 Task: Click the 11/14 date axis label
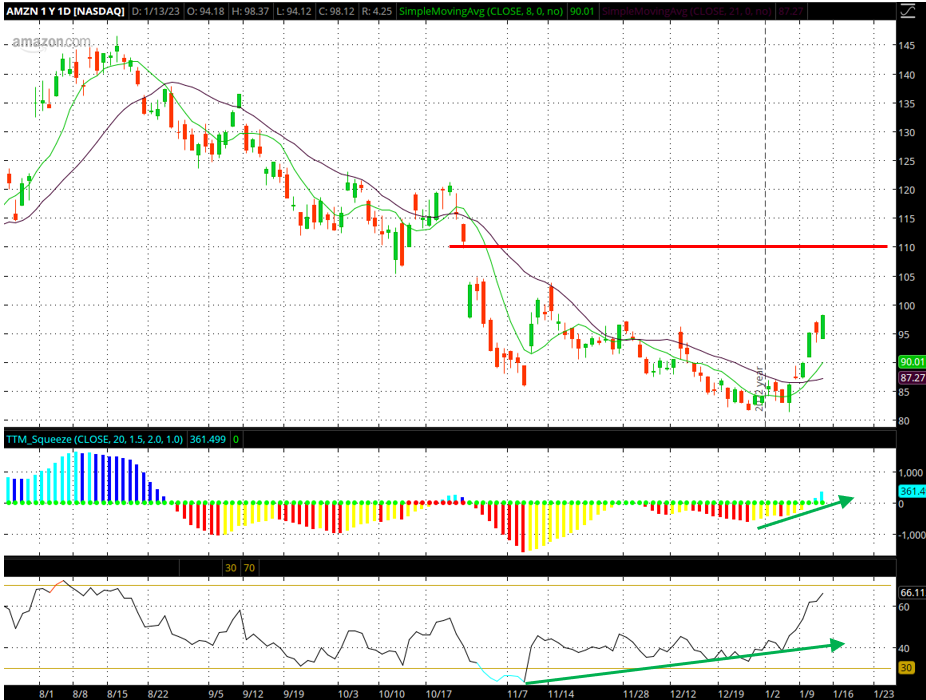[561, 694]
